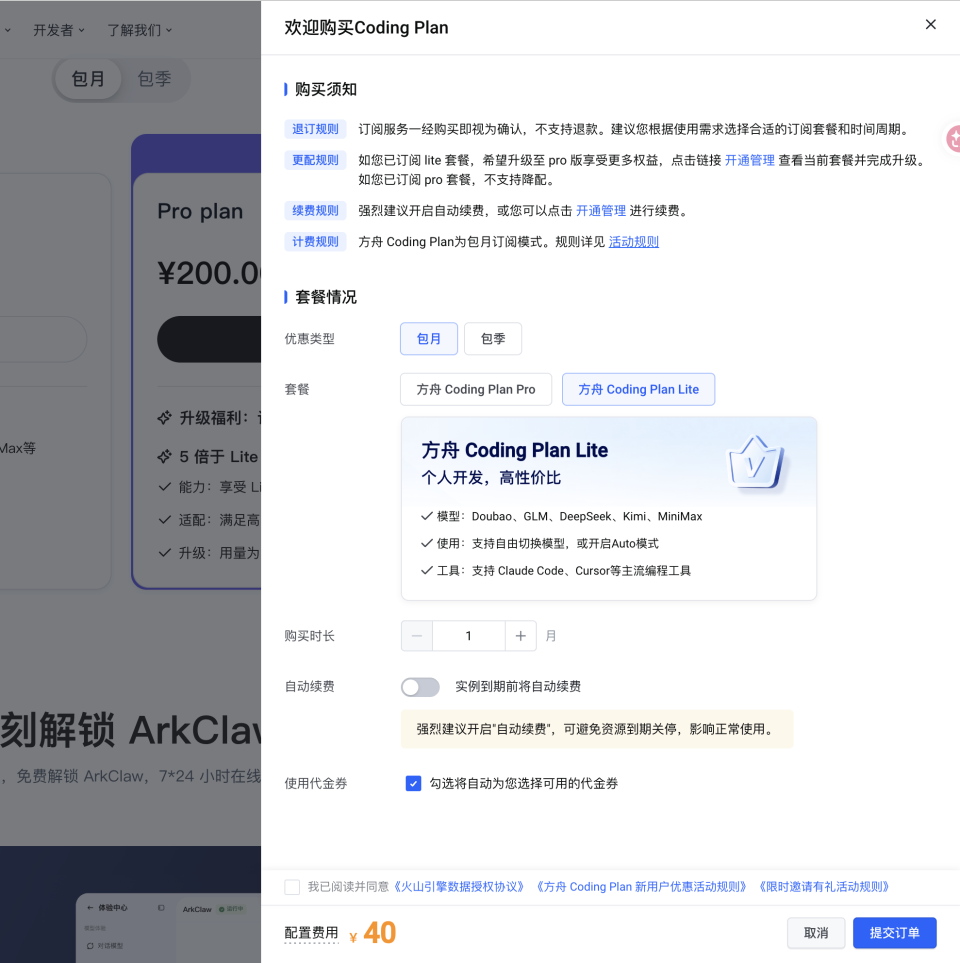960x963 pixels.
Task: Open 《火山引擎数据授权协议》 link
Action: tap(459, 887)
